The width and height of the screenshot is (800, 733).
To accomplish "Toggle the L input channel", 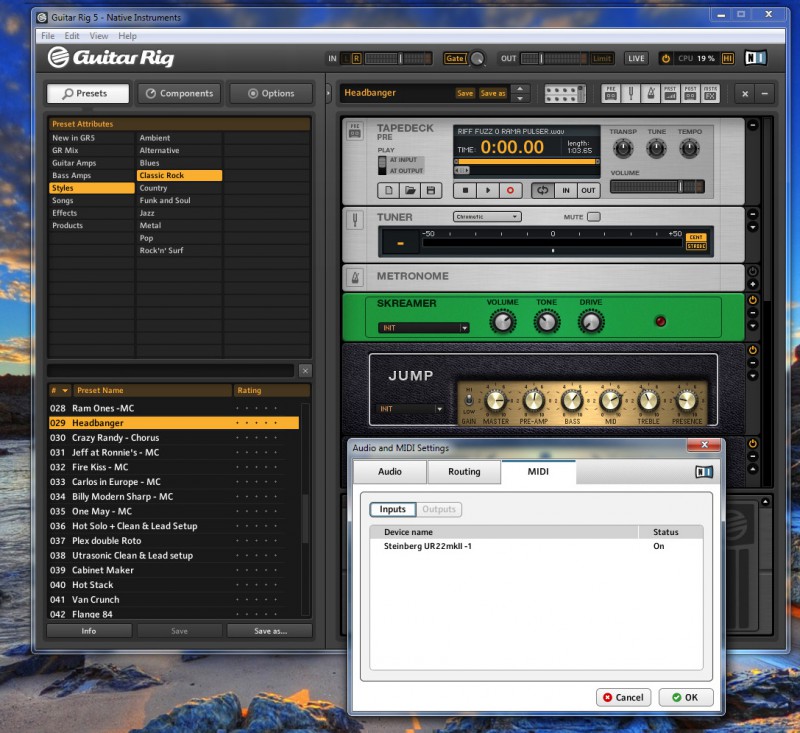I will pos(346,58).
